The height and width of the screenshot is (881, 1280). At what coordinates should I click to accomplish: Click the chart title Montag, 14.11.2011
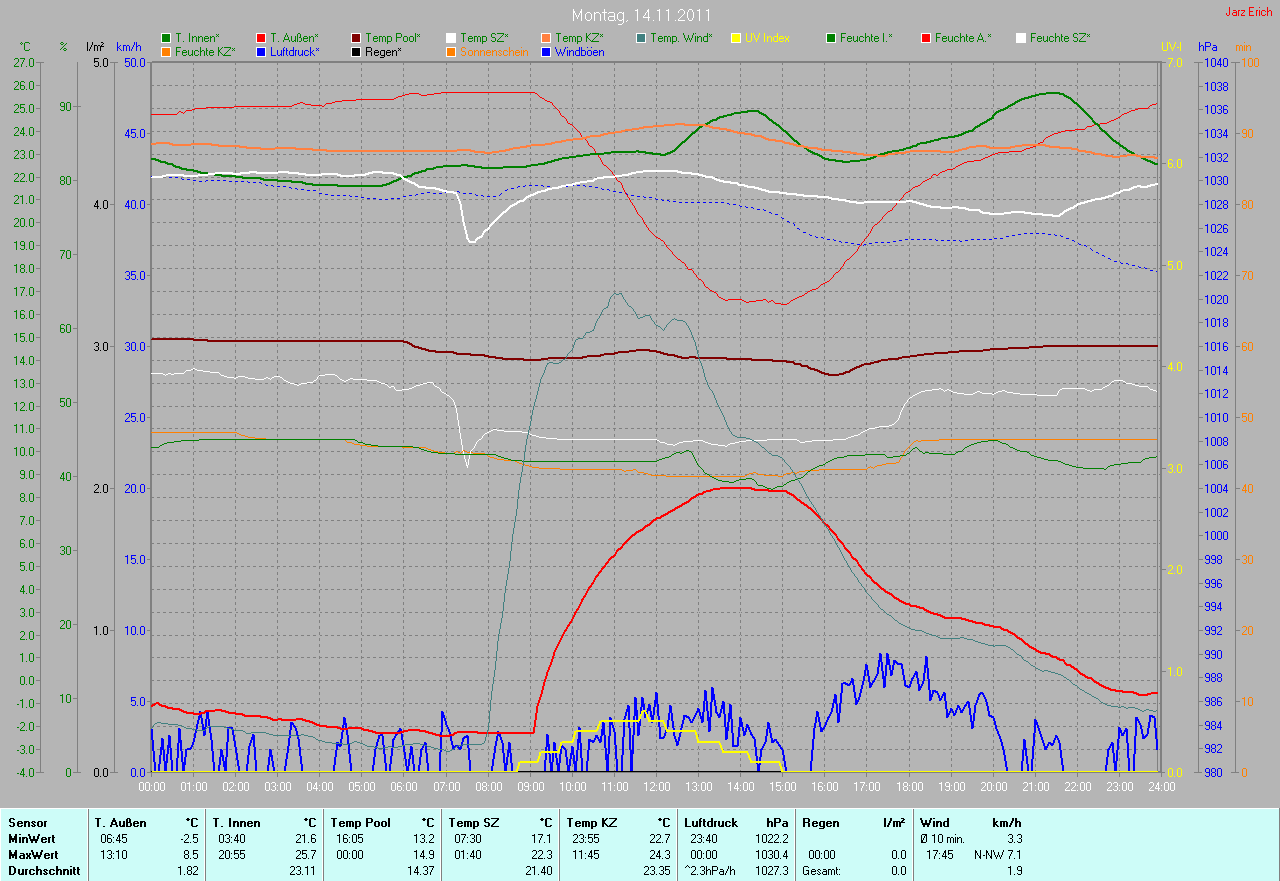[641, 16]
